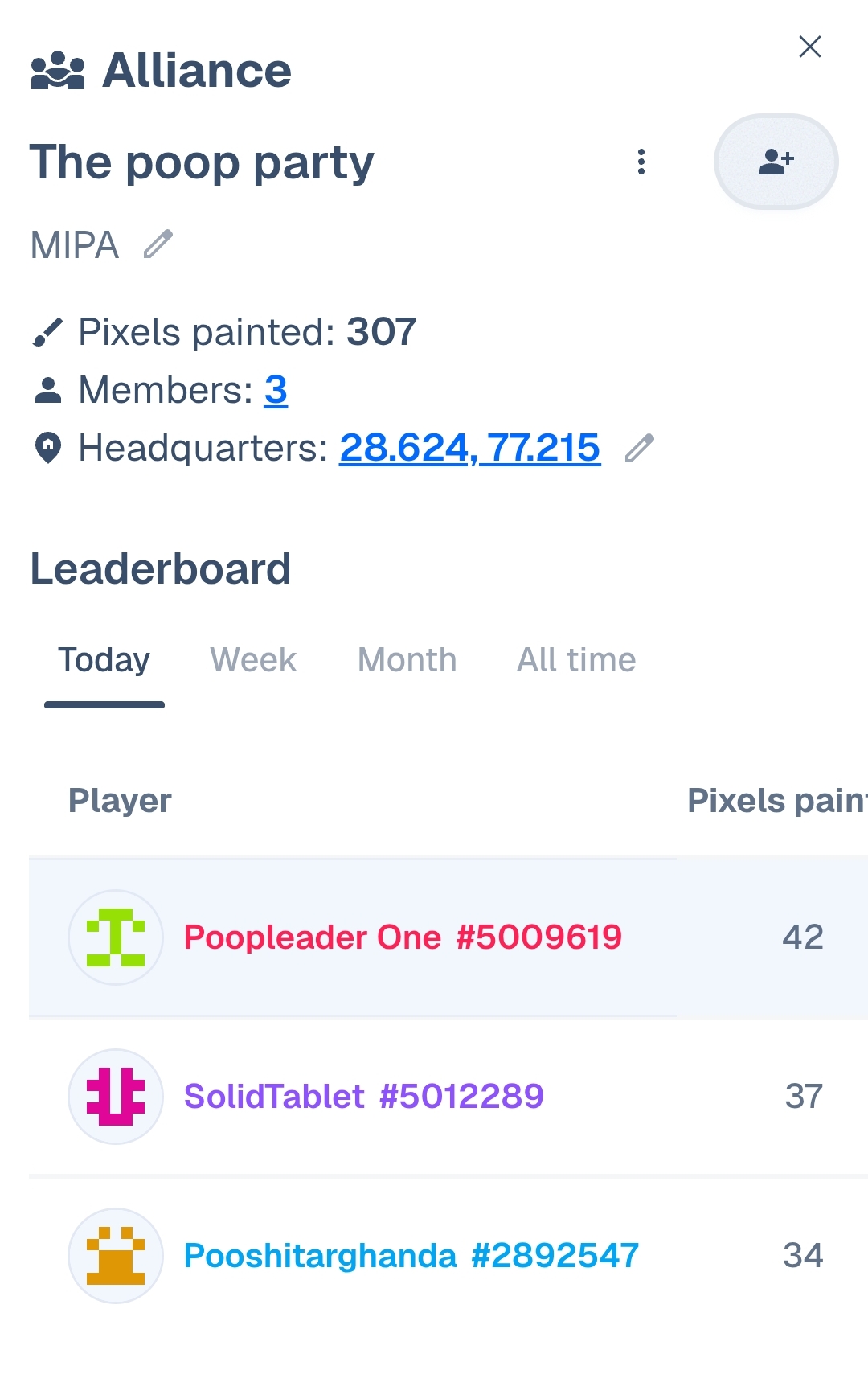Show the All time leaderboard
This screenshot has width=868, height=1399.
tap(576, 661)
